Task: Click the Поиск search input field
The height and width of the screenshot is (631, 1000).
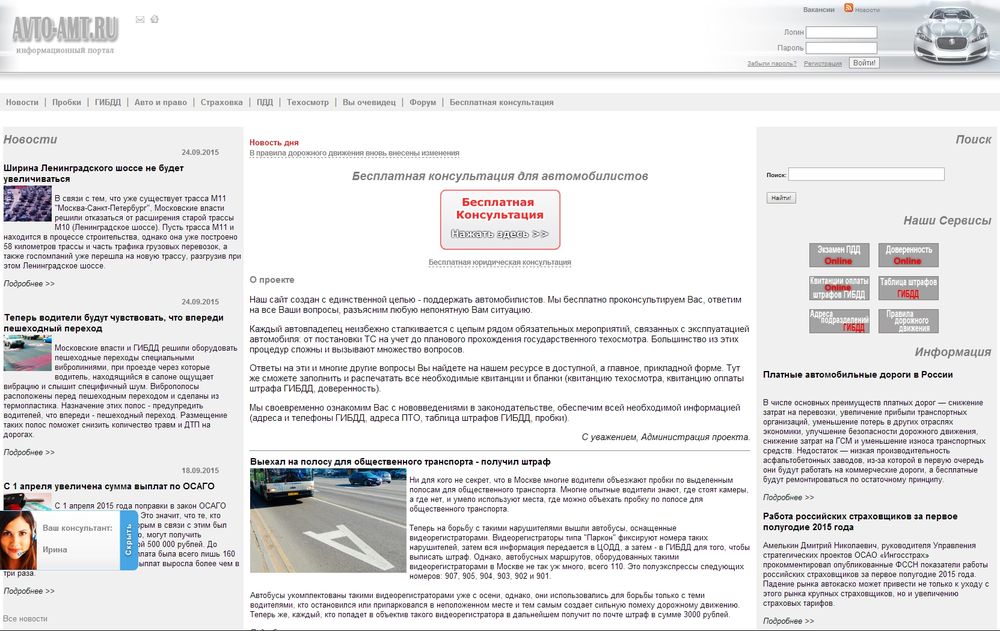Action: (866, 174)
